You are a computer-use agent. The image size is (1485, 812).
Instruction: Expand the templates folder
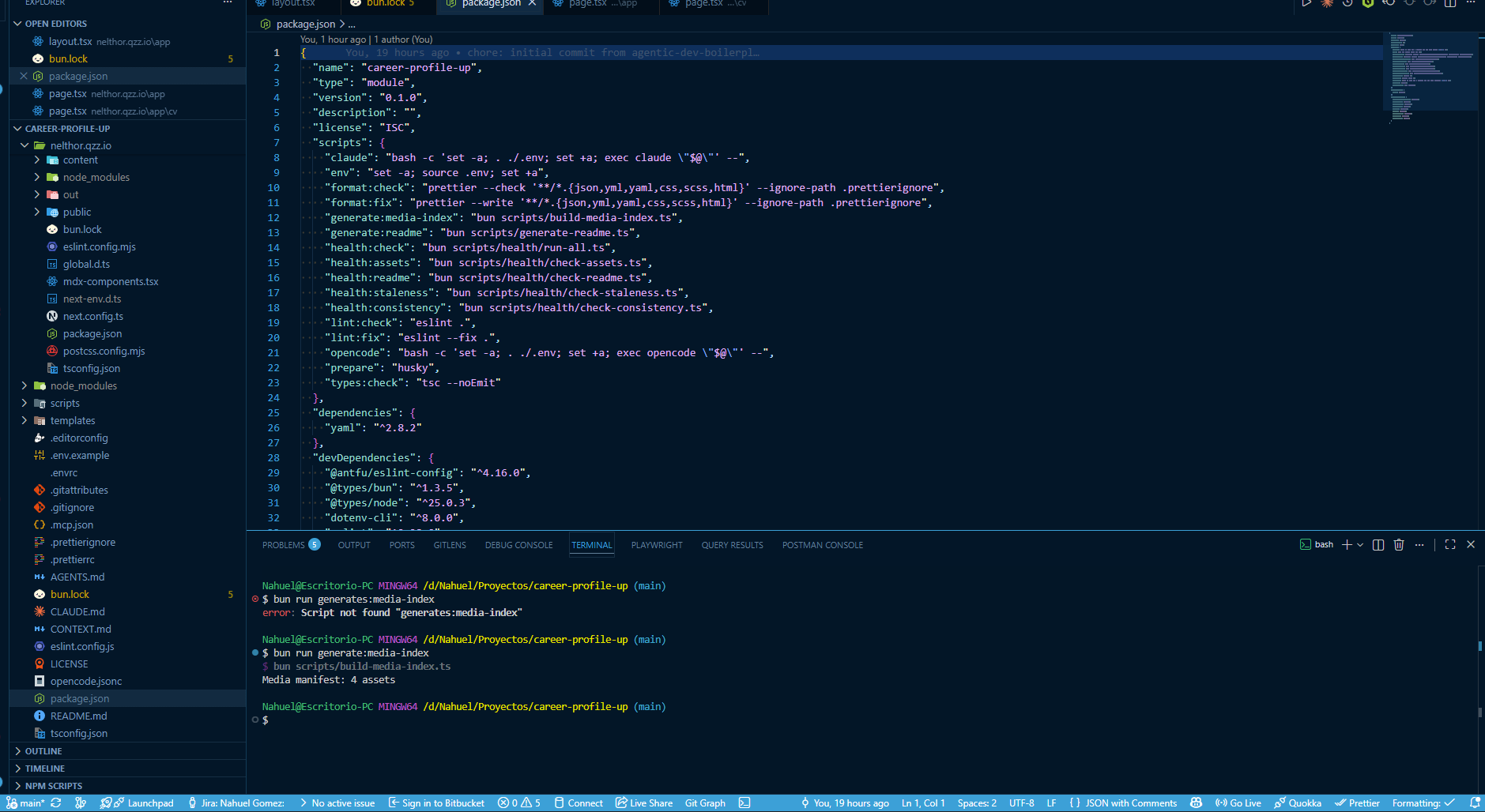24,420
